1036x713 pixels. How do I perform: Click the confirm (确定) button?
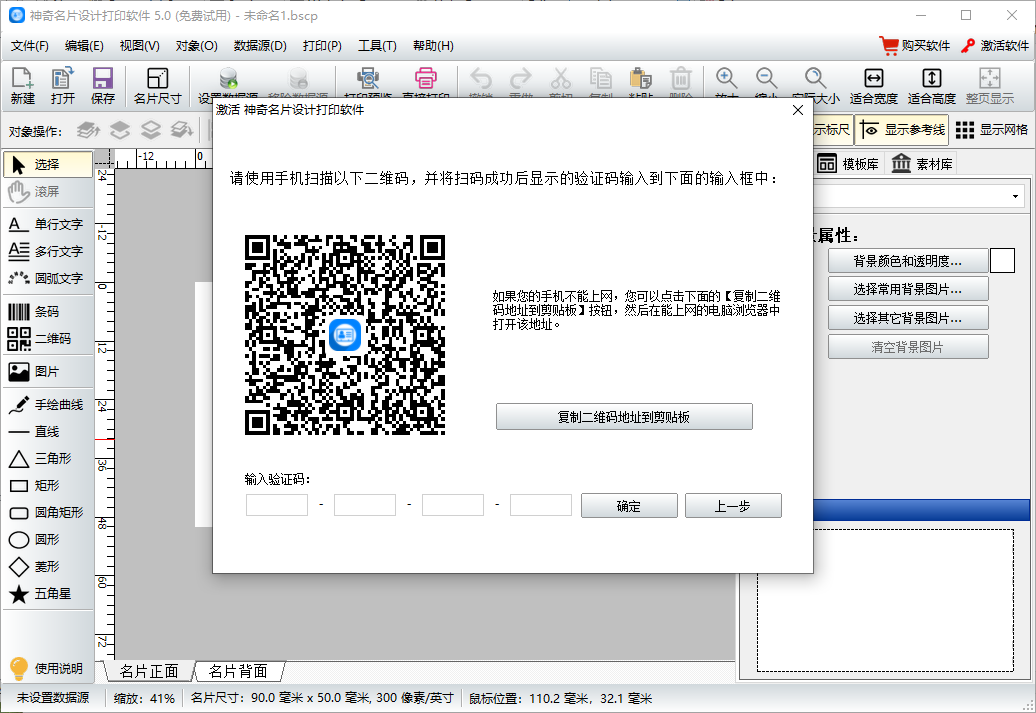click(x=629, y=506)
